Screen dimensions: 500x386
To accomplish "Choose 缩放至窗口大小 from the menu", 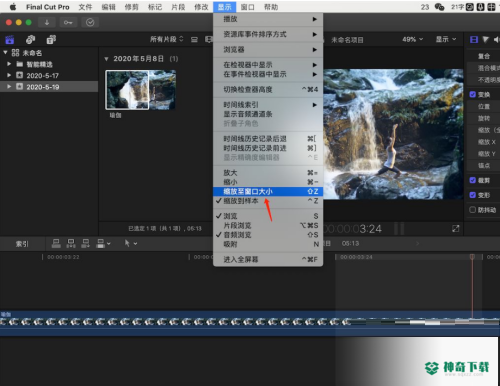I will click(x=268, y=191).
